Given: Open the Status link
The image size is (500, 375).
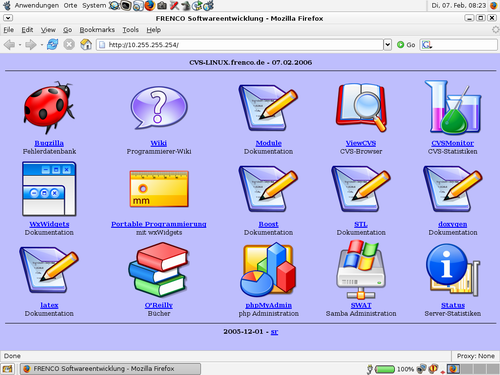Looking at the screenshot, I should click(453, 305).
